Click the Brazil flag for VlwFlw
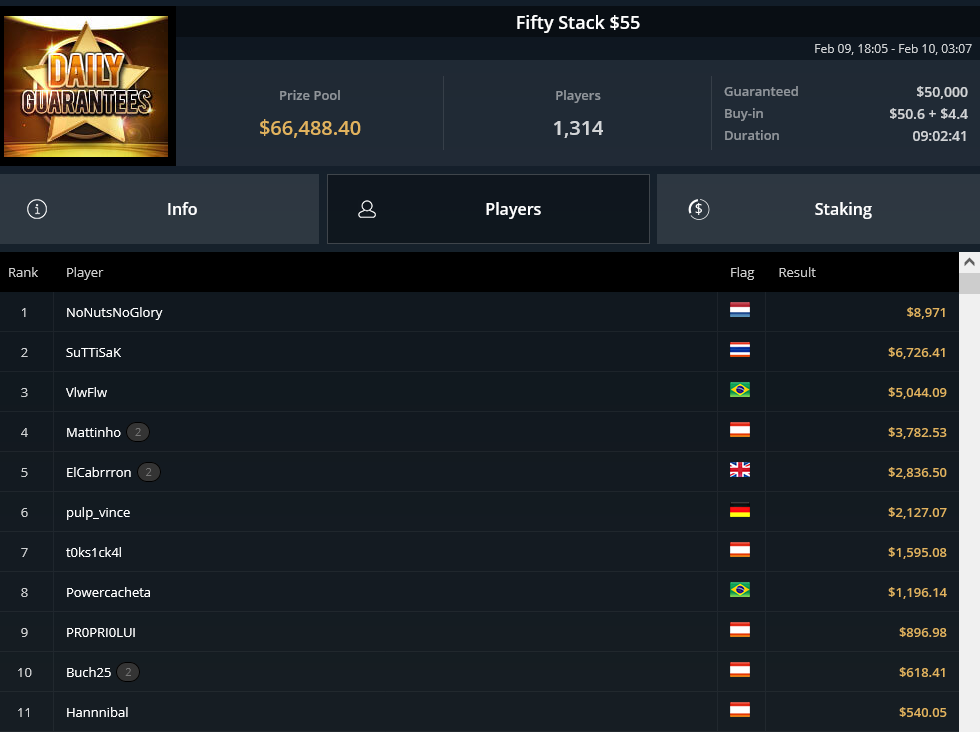Image resolution: width=980 pixels, height=732 pixels. pos(740,390)
